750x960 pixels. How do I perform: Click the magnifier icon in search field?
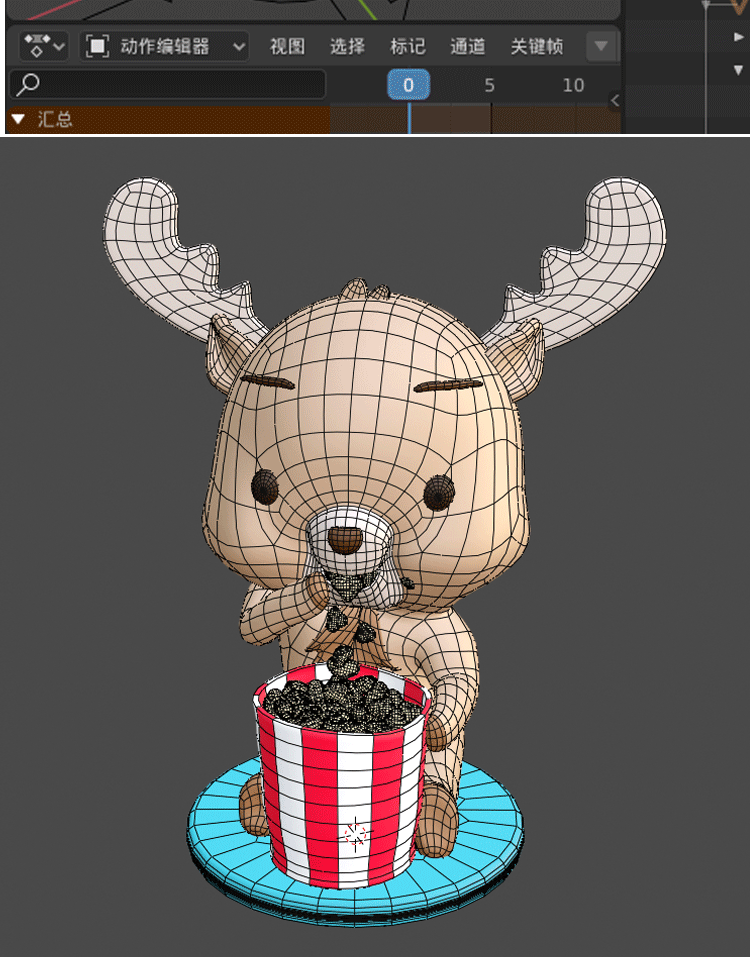click(29, 84)
